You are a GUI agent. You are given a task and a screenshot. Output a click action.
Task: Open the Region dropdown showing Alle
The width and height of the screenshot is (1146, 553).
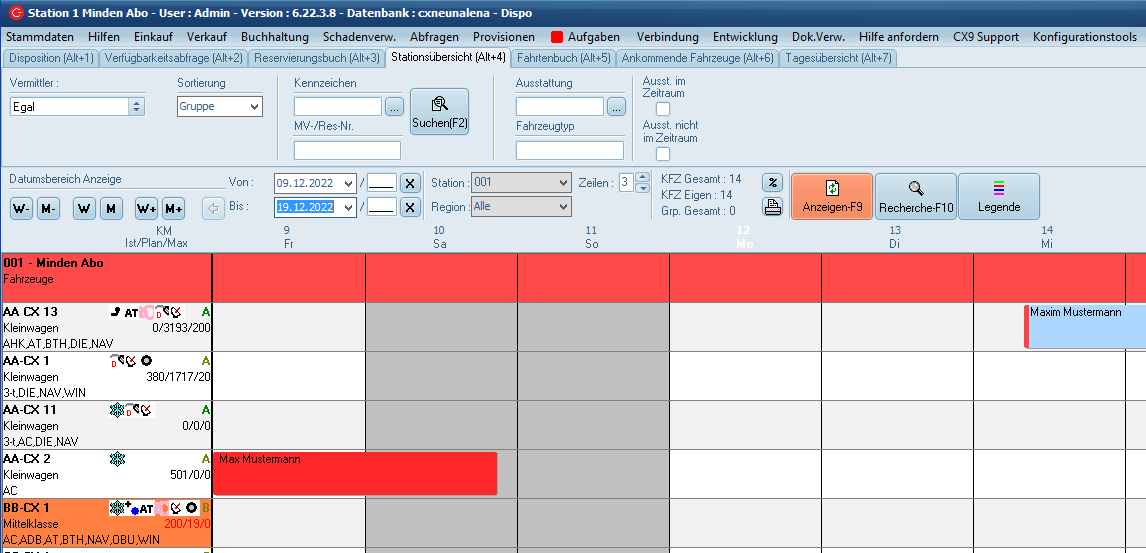[563, 207]
